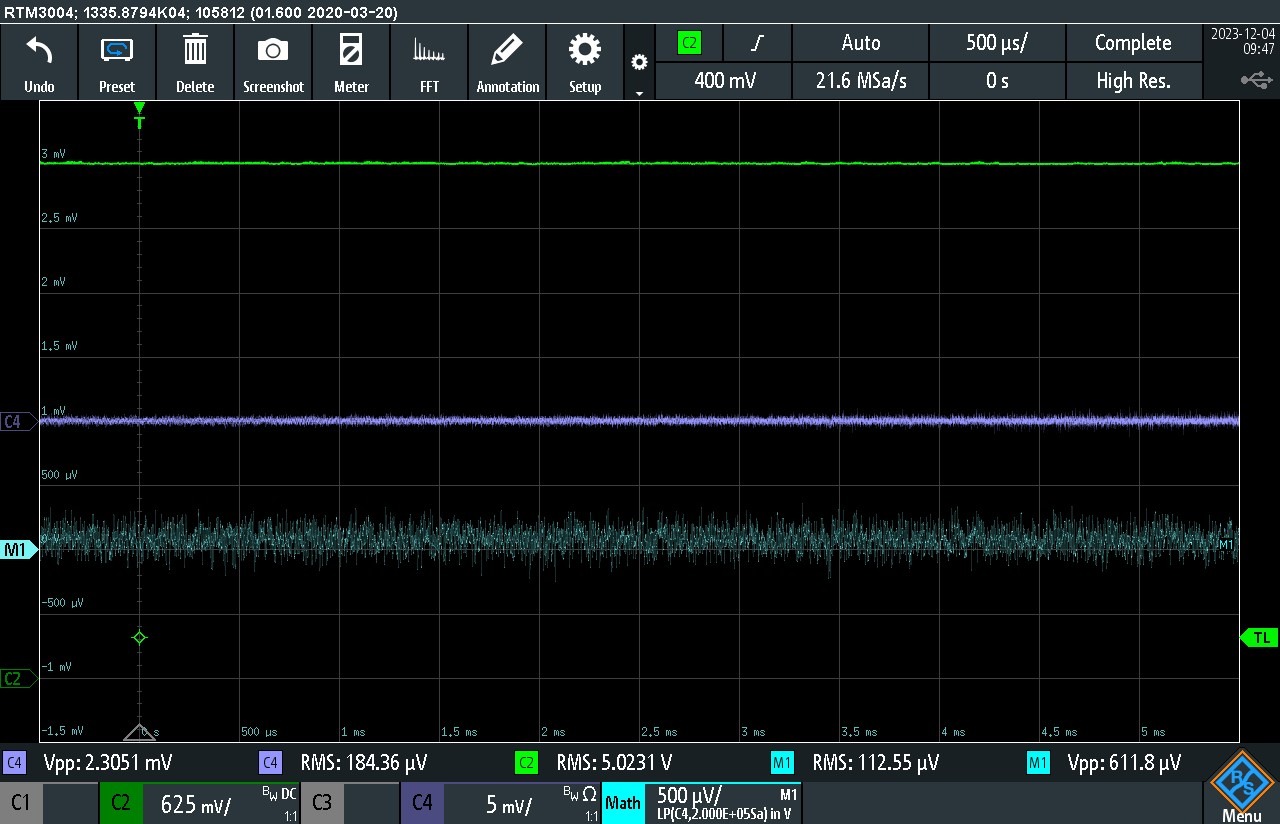Select the C2 channel ground marker
Image resolution: width=1280 pixels, height=824 pixels.
17,678
